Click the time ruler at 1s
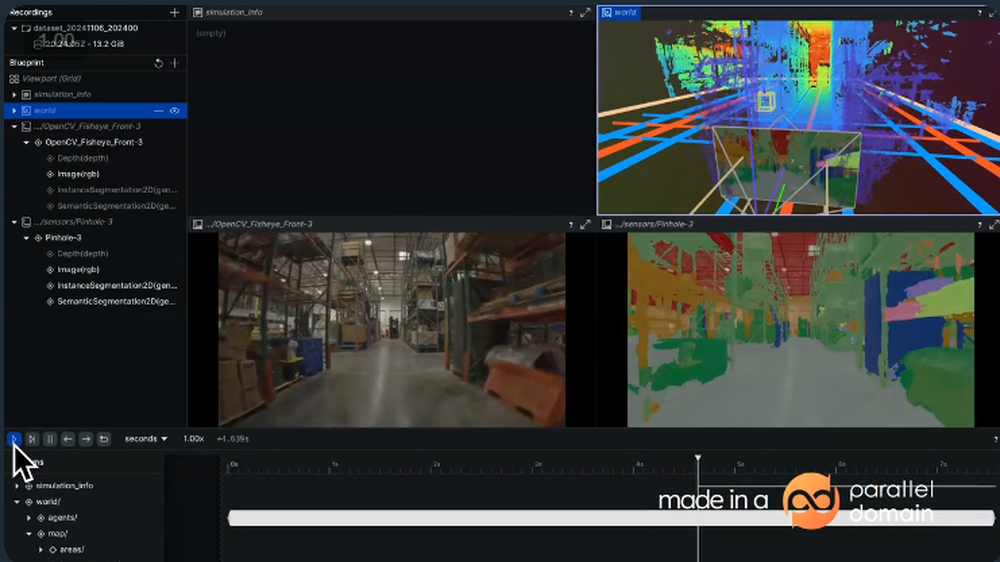 pos(335,465)
